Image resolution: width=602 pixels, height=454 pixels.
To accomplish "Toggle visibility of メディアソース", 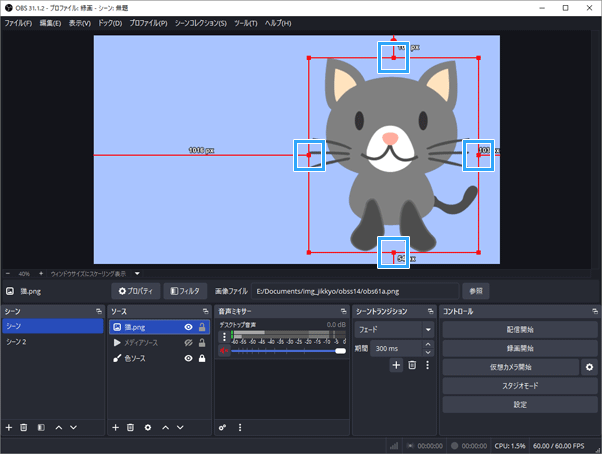I will pyautogui.click(x=188, y=343).
